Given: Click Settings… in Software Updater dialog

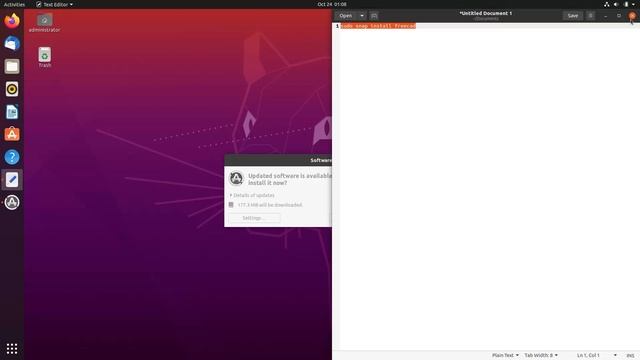Looking at the screenshot, I should pos(254,218).
